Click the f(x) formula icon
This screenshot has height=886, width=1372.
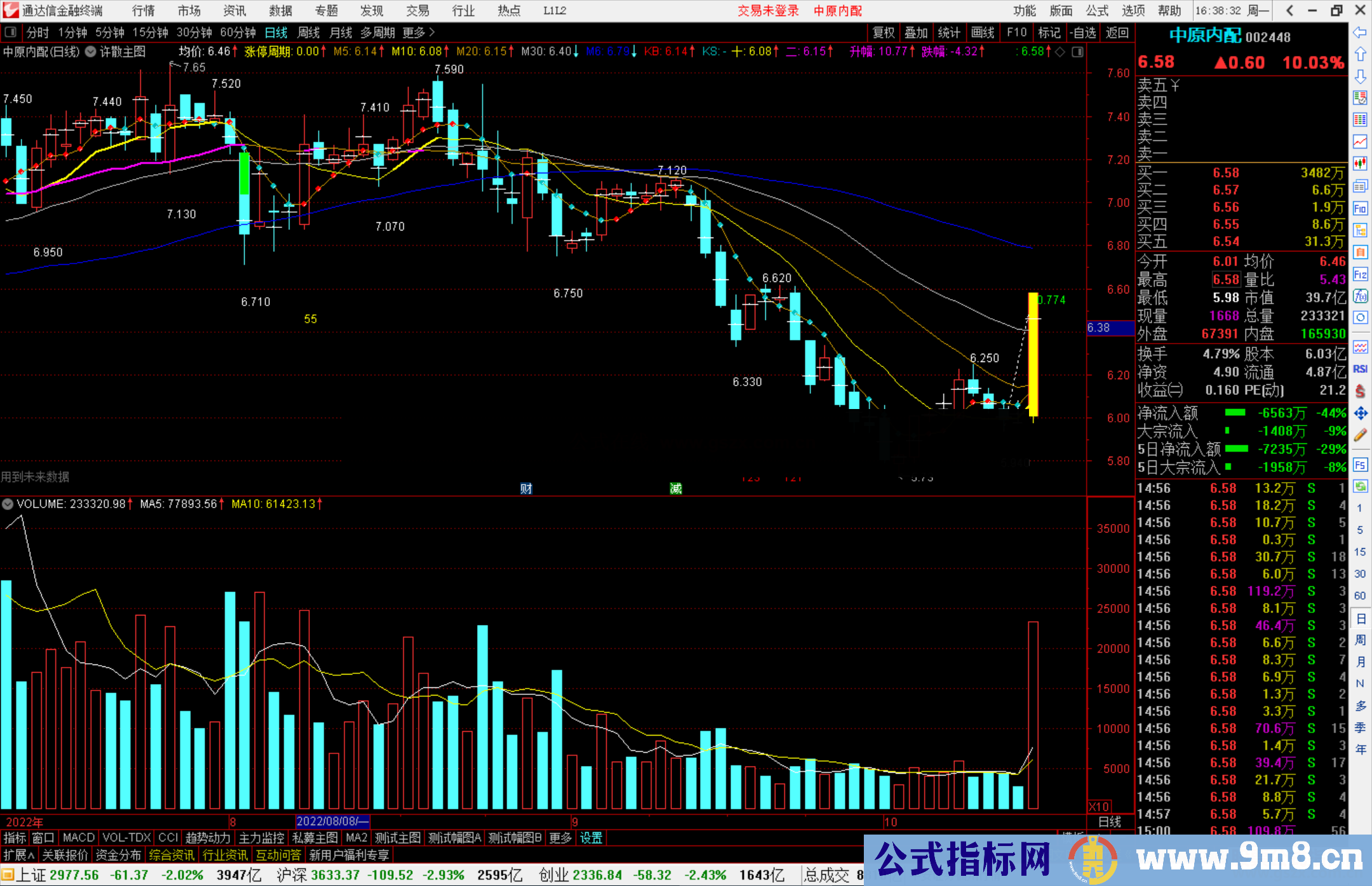pos(1360,296)
